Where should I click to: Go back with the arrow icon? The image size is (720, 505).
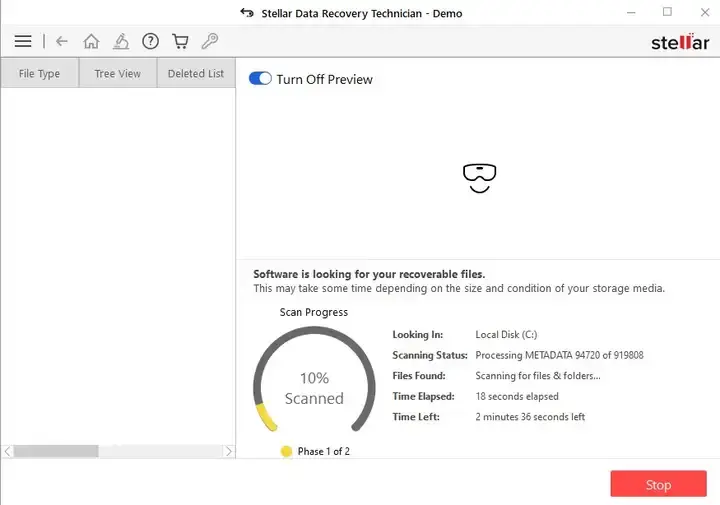coord(62,41)
